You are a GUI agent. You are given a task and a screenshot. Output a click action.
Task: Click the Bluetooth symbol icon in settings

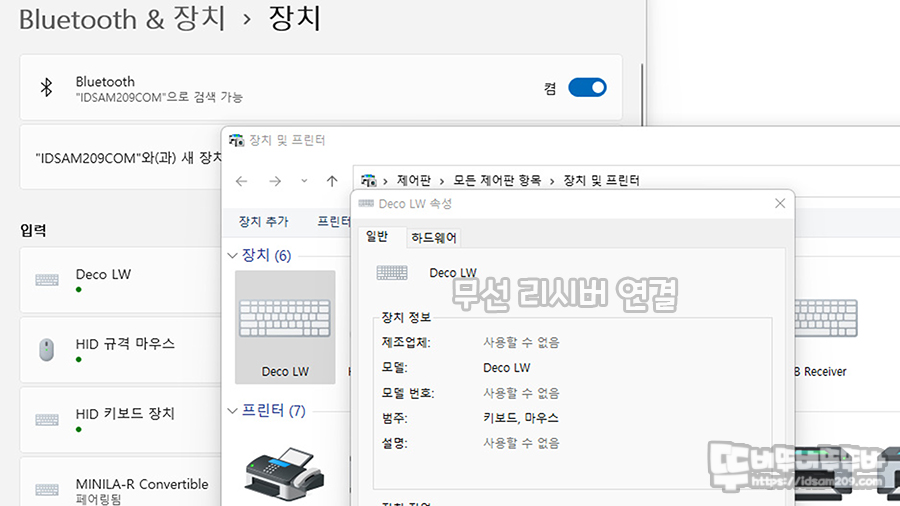pyautogui.click(x=46, y=88)
